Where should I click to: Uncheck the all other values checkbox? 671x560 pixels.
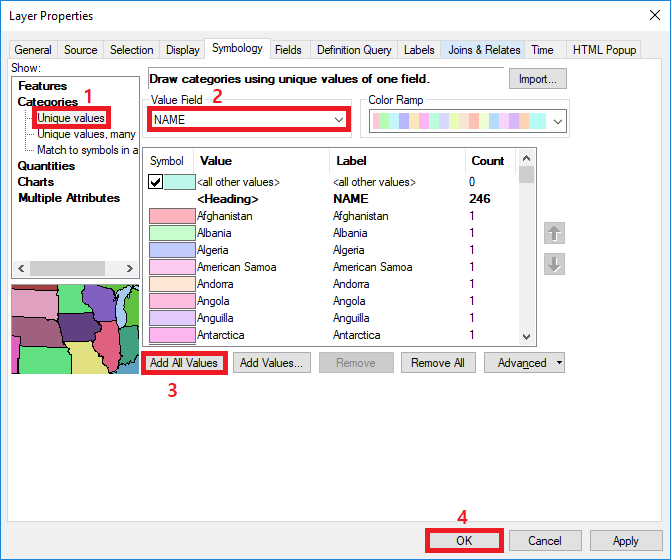(156, 182)
